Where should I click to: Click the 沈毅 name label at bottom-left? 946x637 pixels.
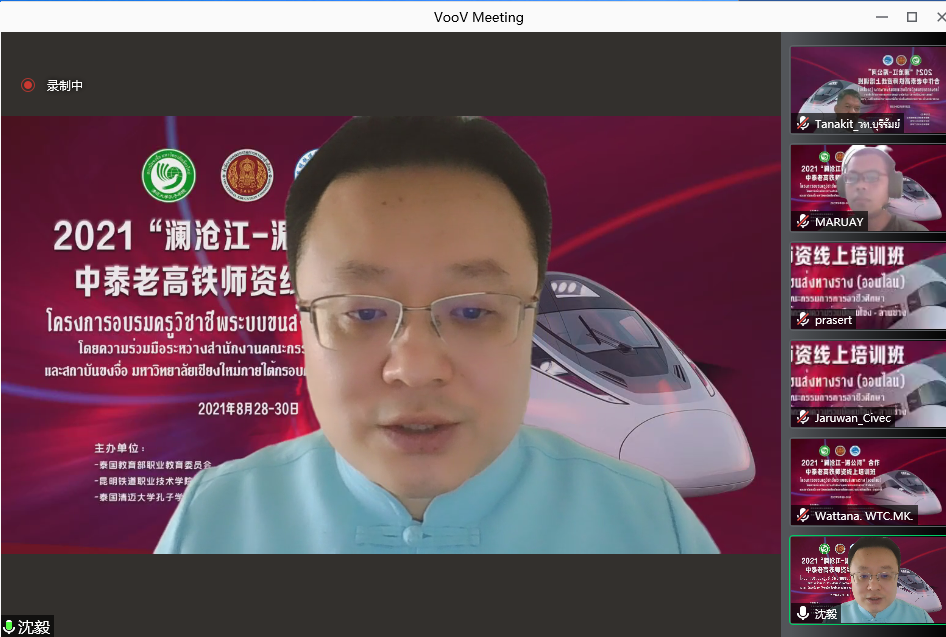click(x=34, y=627)
